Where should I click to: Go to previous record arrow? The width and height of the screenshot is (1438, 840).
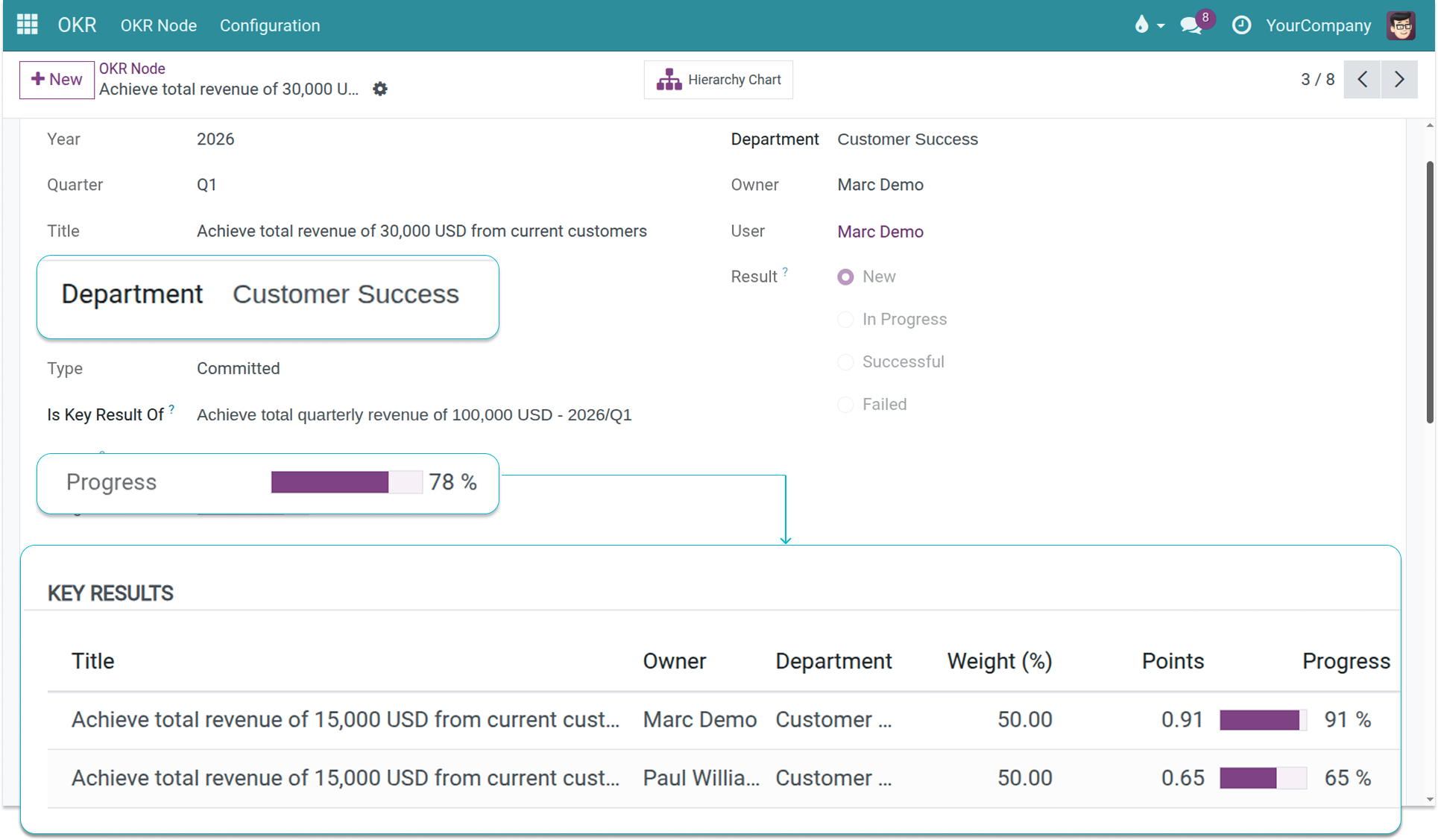[1362, 79]
